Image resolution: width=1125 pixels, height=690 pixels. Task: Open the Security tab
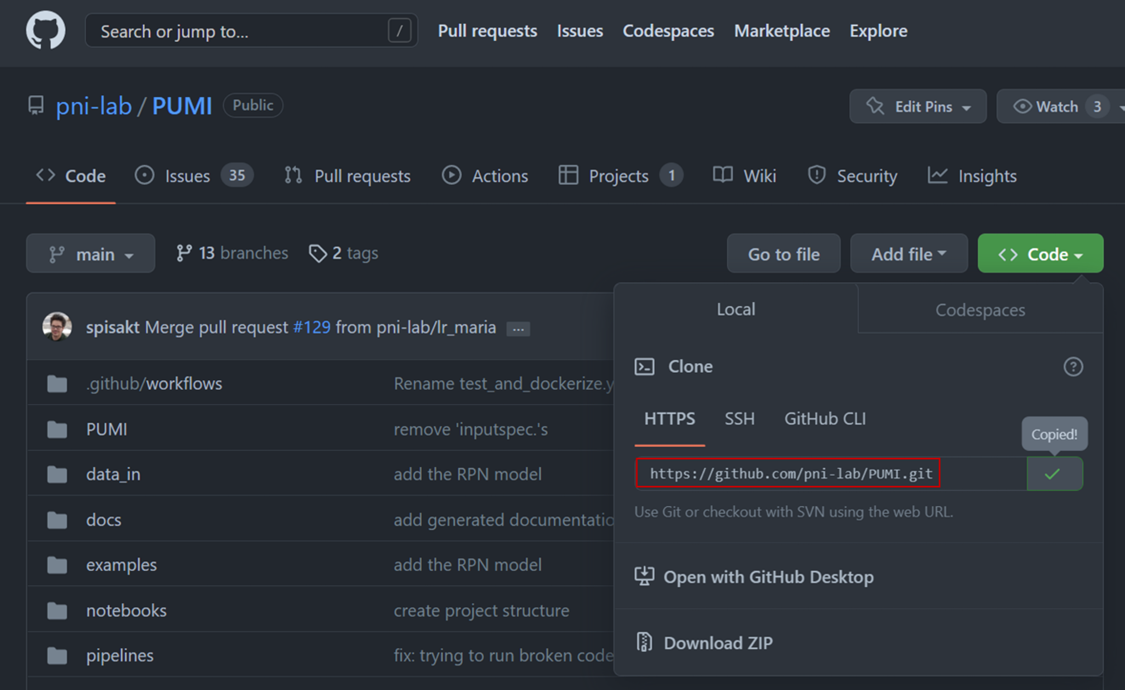click(x=852, y=176)
